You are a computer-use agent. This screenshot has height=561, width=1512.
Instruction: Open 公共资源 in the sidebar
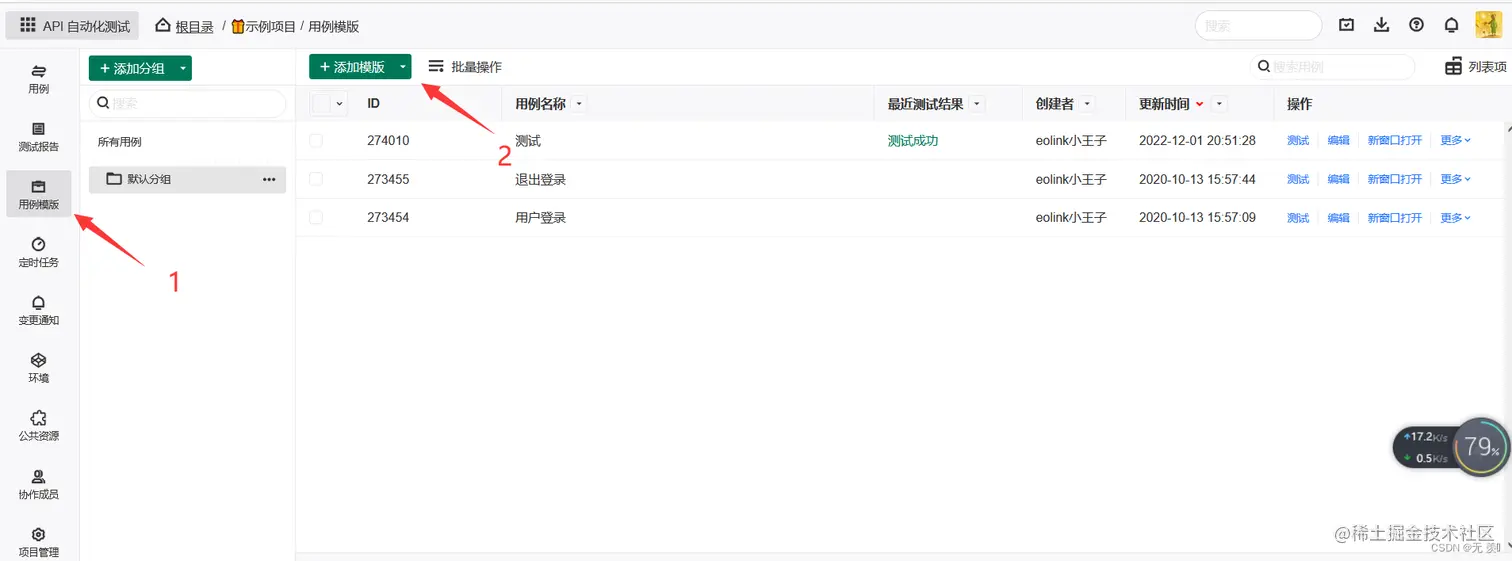[x=39, y=427]
